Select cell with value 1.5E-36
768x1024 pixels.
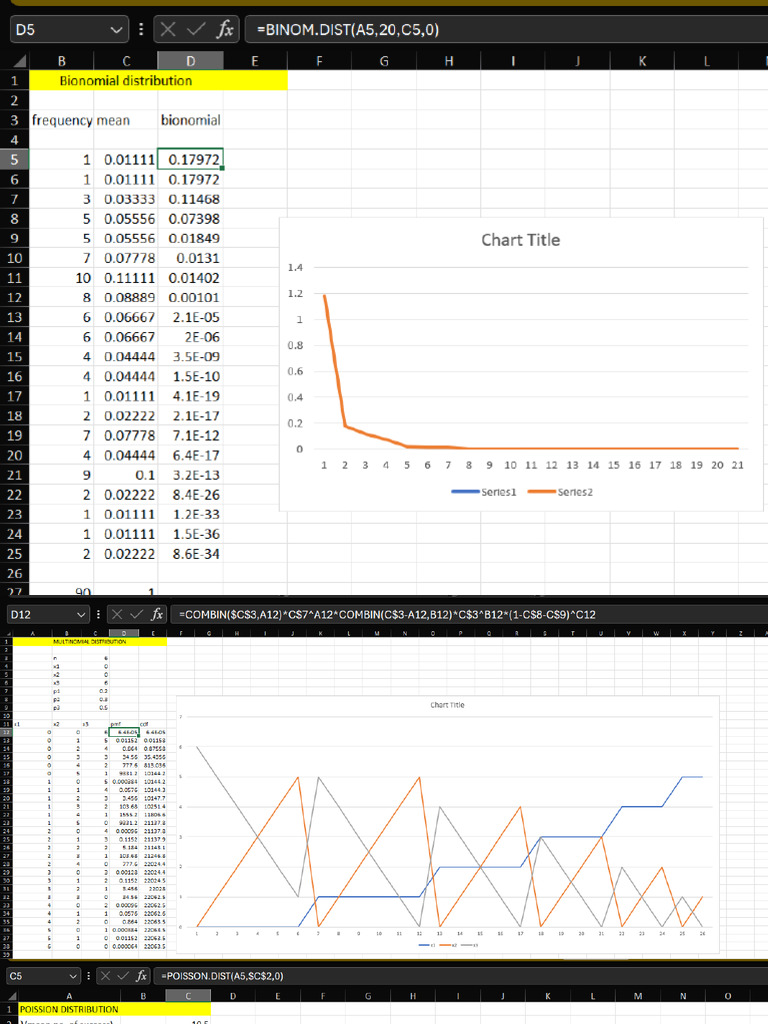pyautogui.click(x=190, y=534)
